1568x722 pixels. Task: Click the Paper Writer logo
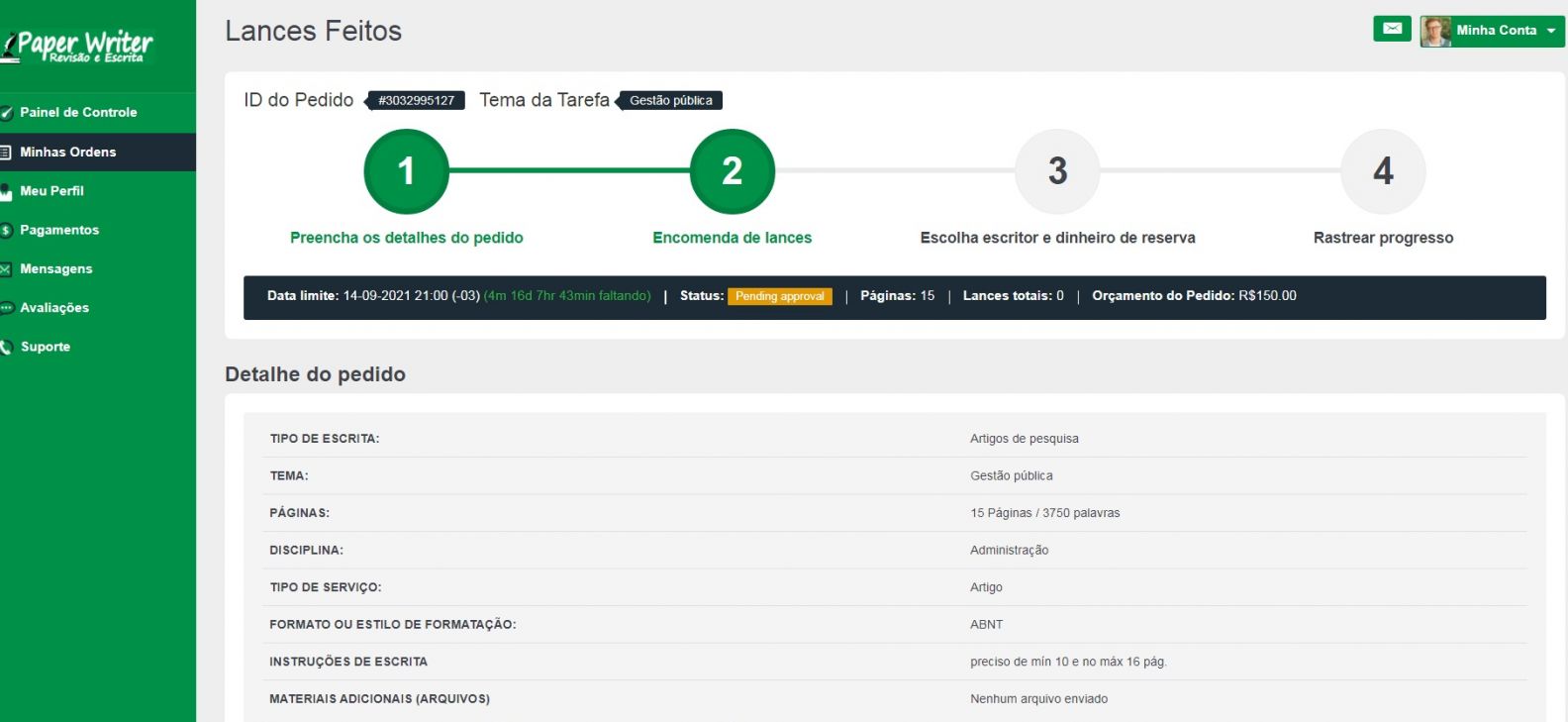click(79, 46)
